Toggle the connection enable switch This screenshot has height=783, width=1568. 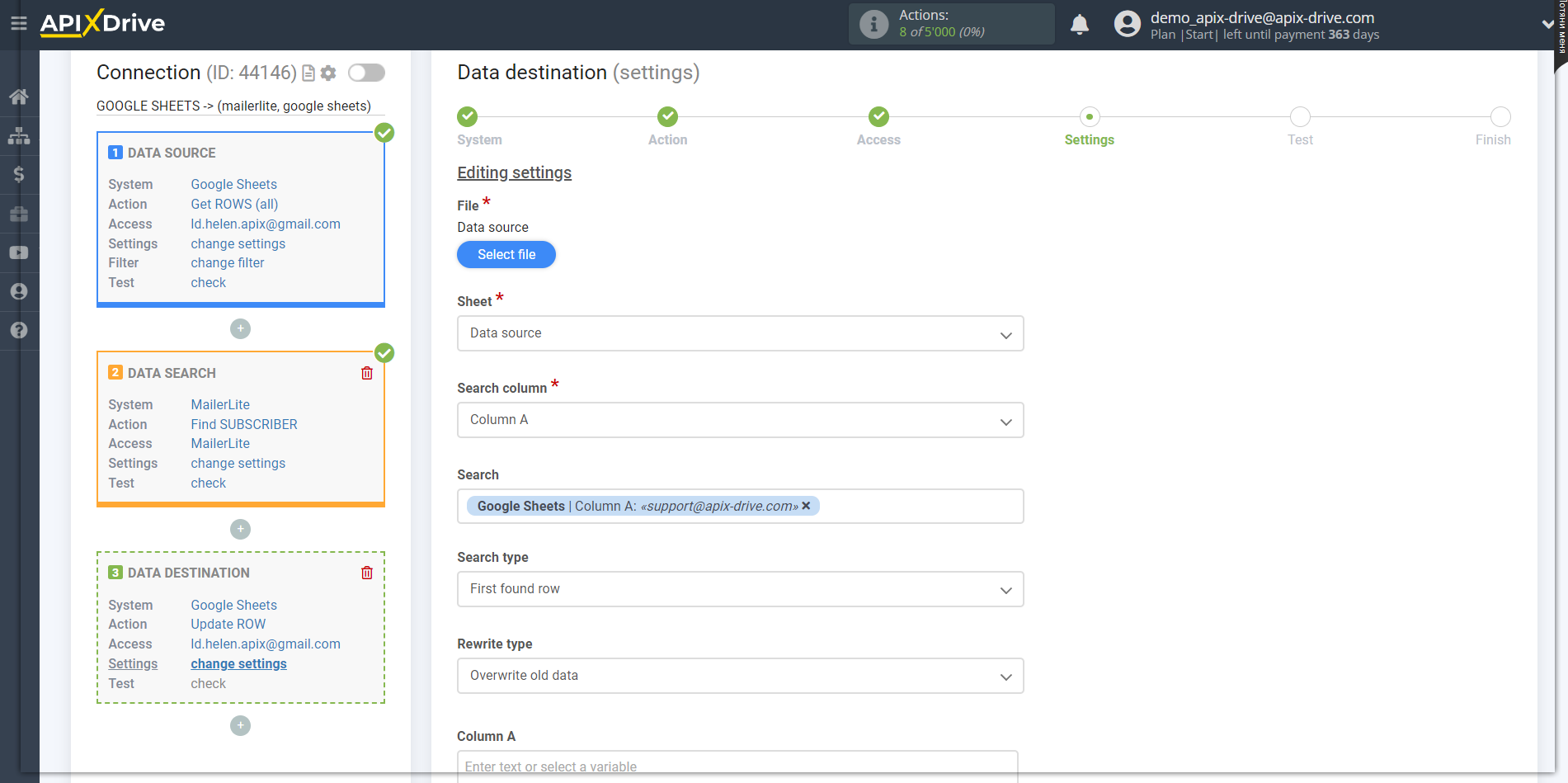(366, 73)
